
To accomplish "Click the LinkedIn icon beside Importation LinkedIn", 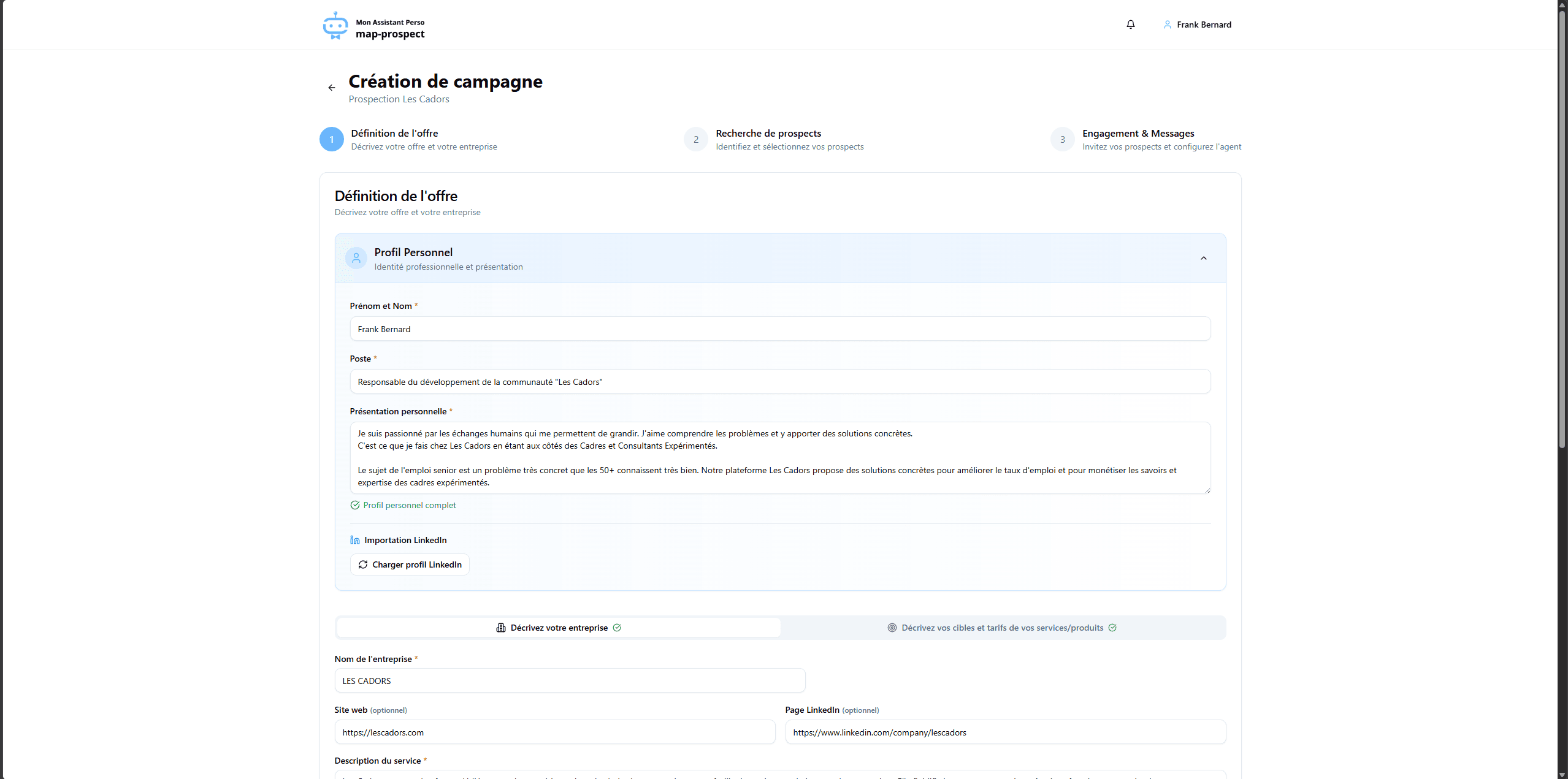I will [x=355, y=540].
